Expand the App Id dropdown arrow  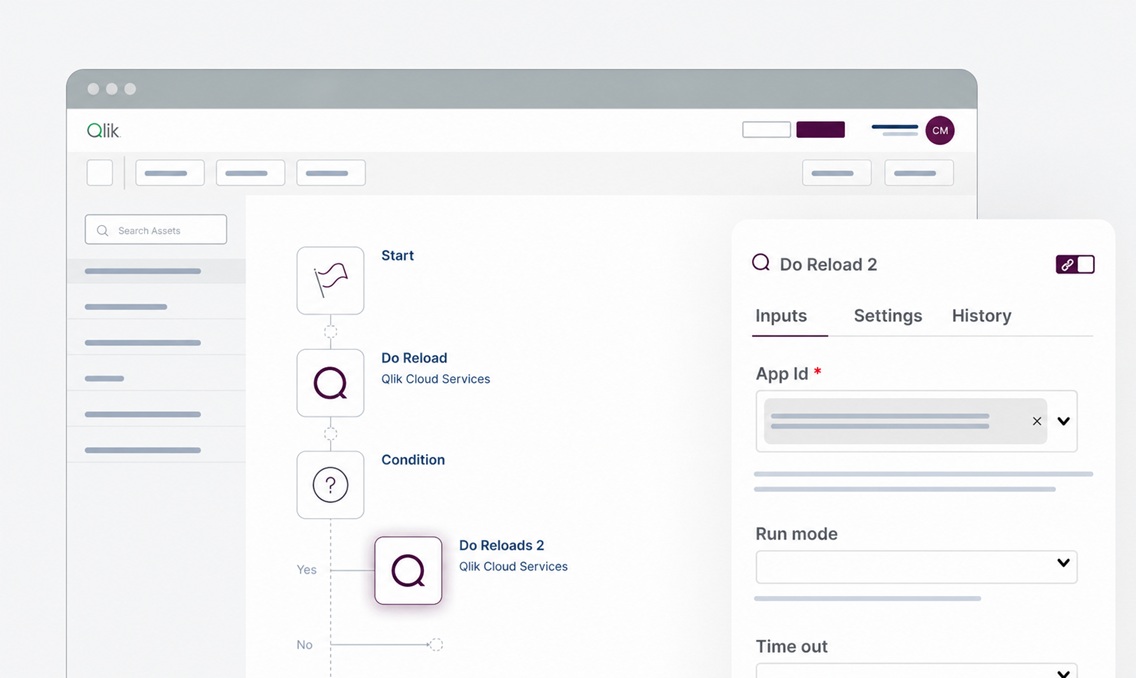1064,421
